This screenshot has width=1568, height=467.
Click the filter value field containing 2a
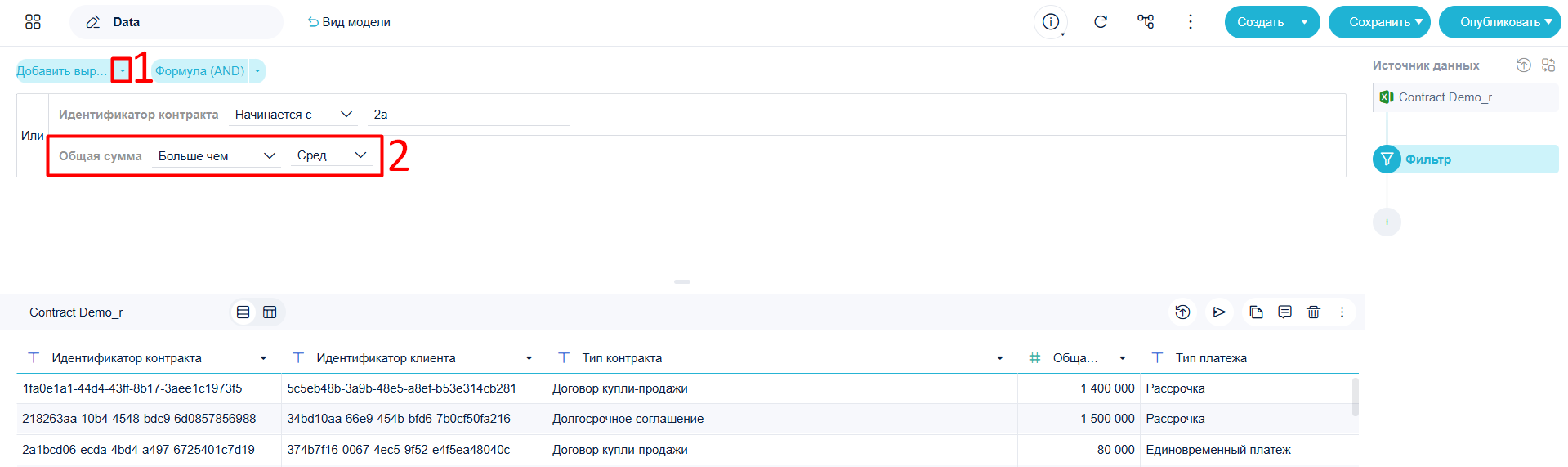click(469, 115)
